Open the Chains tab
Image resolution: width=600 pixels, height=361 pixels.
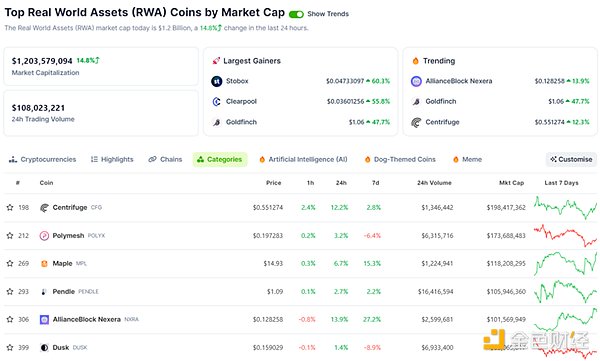coord(165,159)
